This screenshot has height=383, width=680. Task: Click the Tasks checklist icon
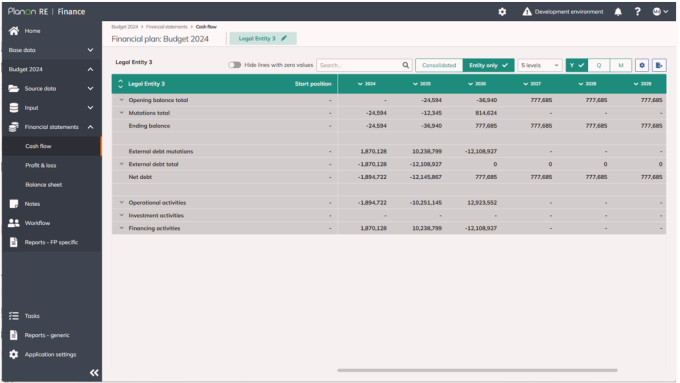pos(14,316)
